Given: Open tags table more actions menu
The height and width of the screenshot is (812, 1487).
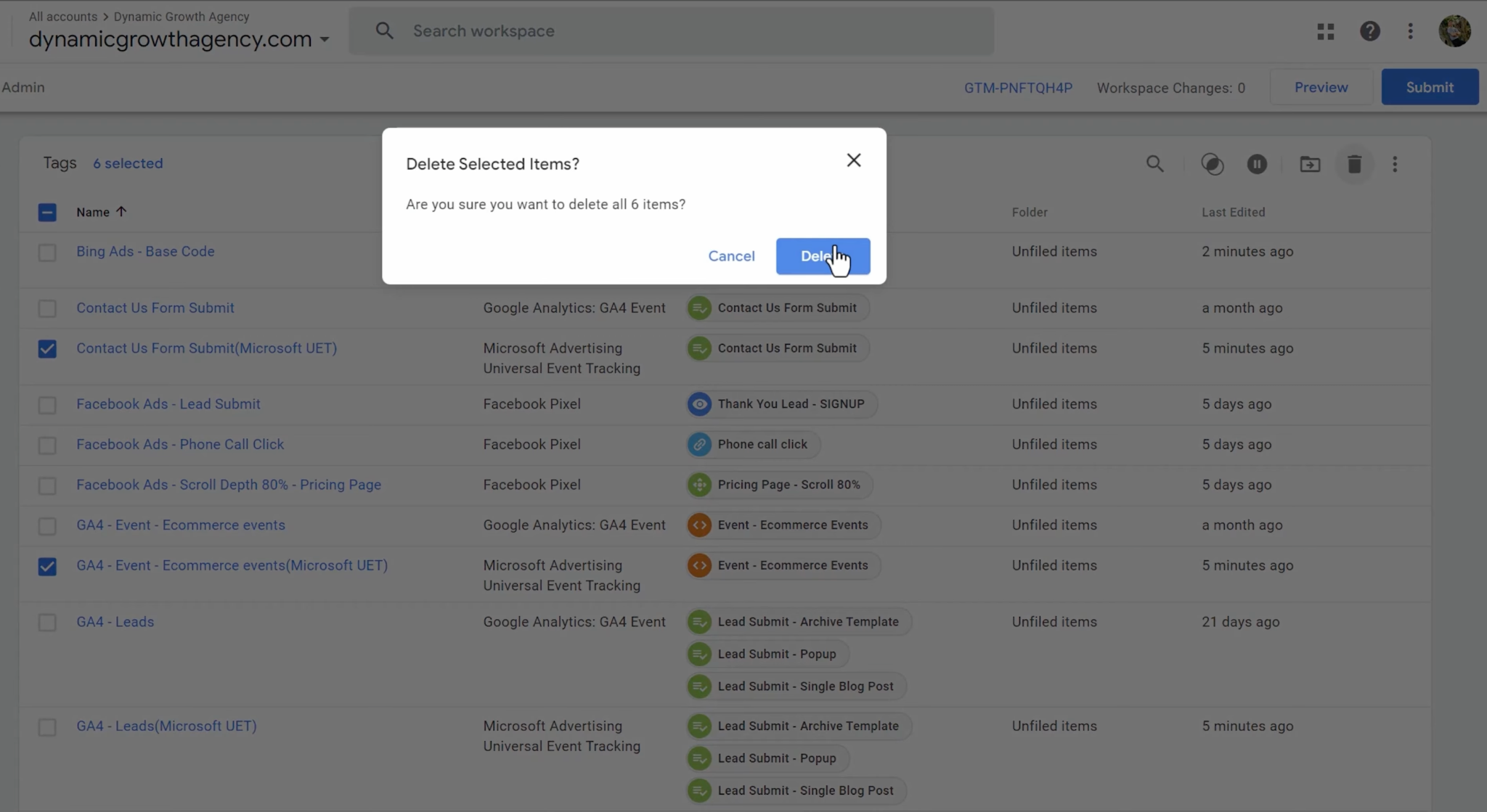Looking at the screenshot, I should tap(1395, 164).
